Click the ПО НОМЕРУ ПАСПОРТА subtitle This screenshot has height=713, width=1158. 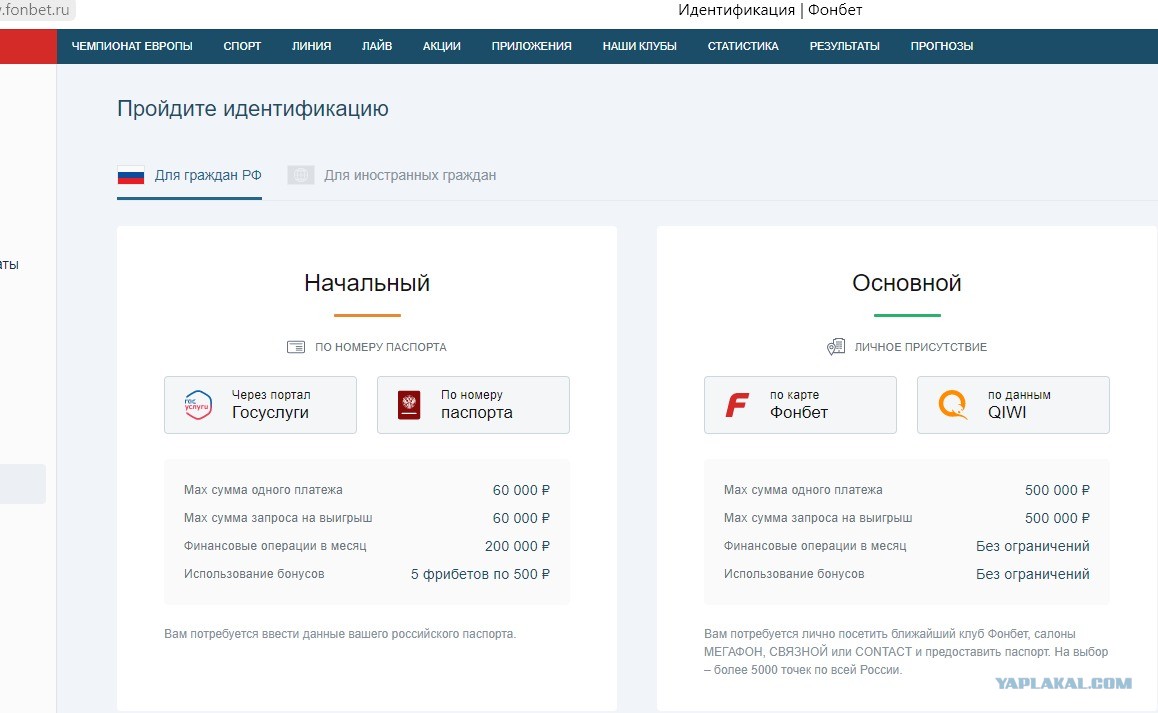click(x=380, y=347)
